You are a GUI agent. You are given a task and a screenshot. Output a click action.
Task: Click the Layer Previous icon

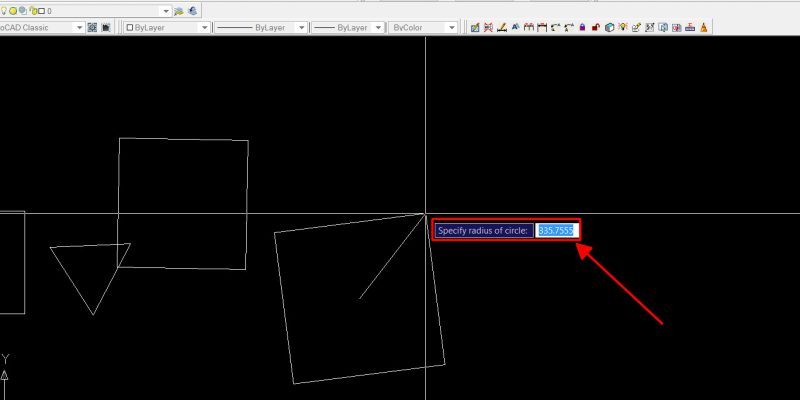pyautogui.click(x=178, y=10)
